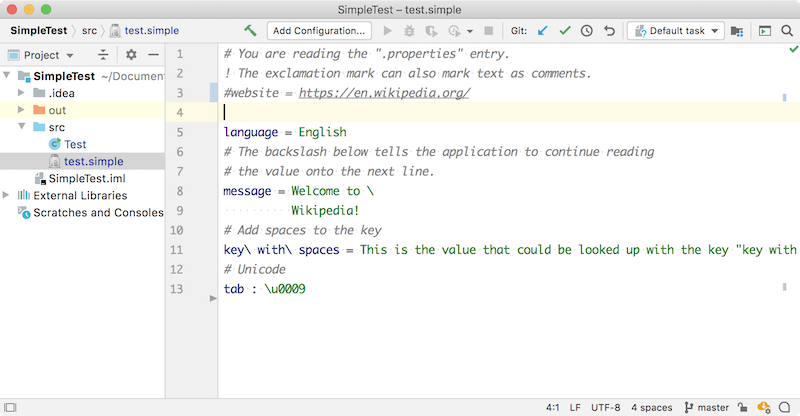Toggle tool window bars button bottom-left
Screen dimensions: 800x416
tap(11, 407)
